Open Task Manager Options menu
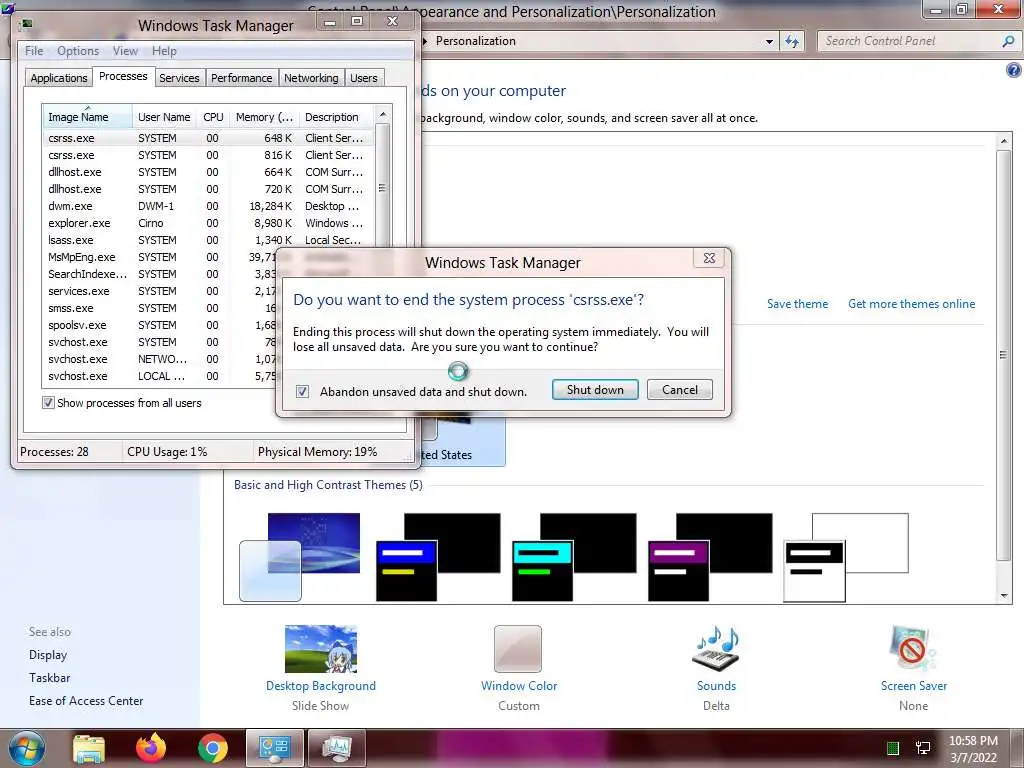 [78, 50]
